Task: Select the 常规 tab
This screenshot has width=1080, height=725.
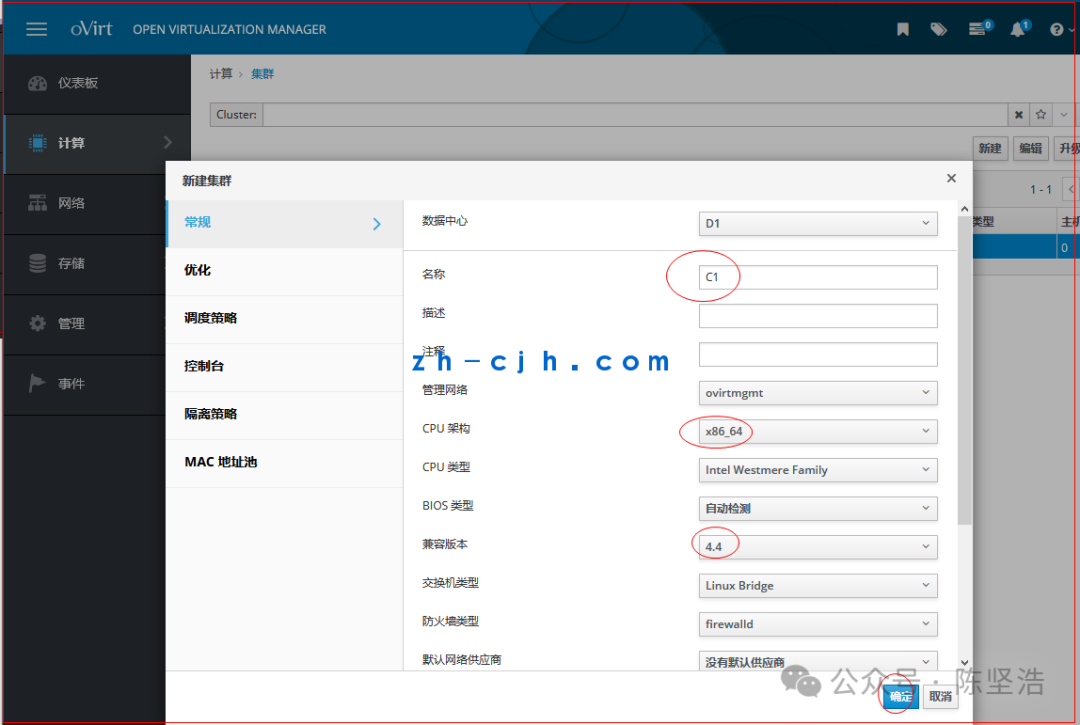Action: point(284,223)
